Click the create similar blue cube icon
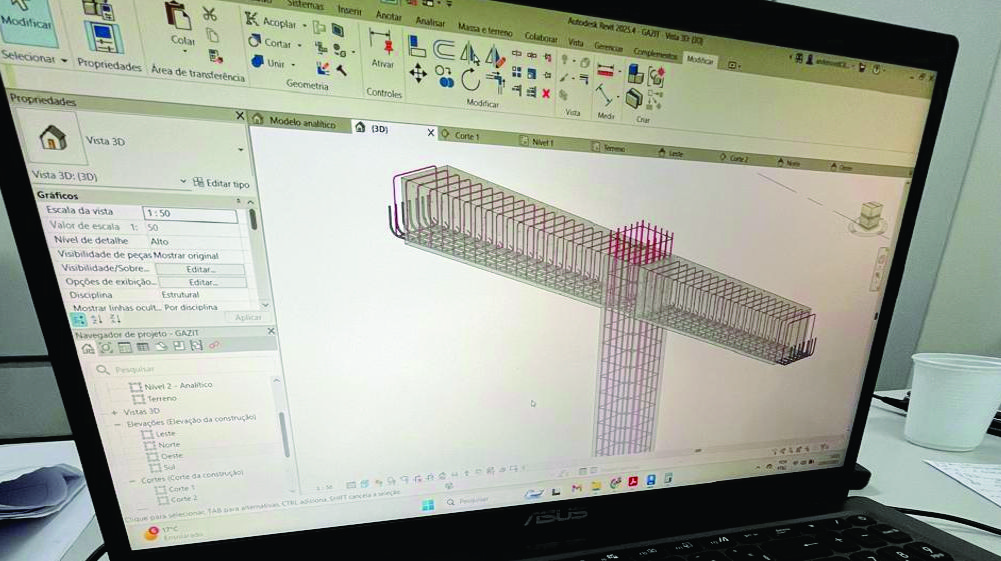This screenshot has width=1001, height=561. tap(636, 74)
